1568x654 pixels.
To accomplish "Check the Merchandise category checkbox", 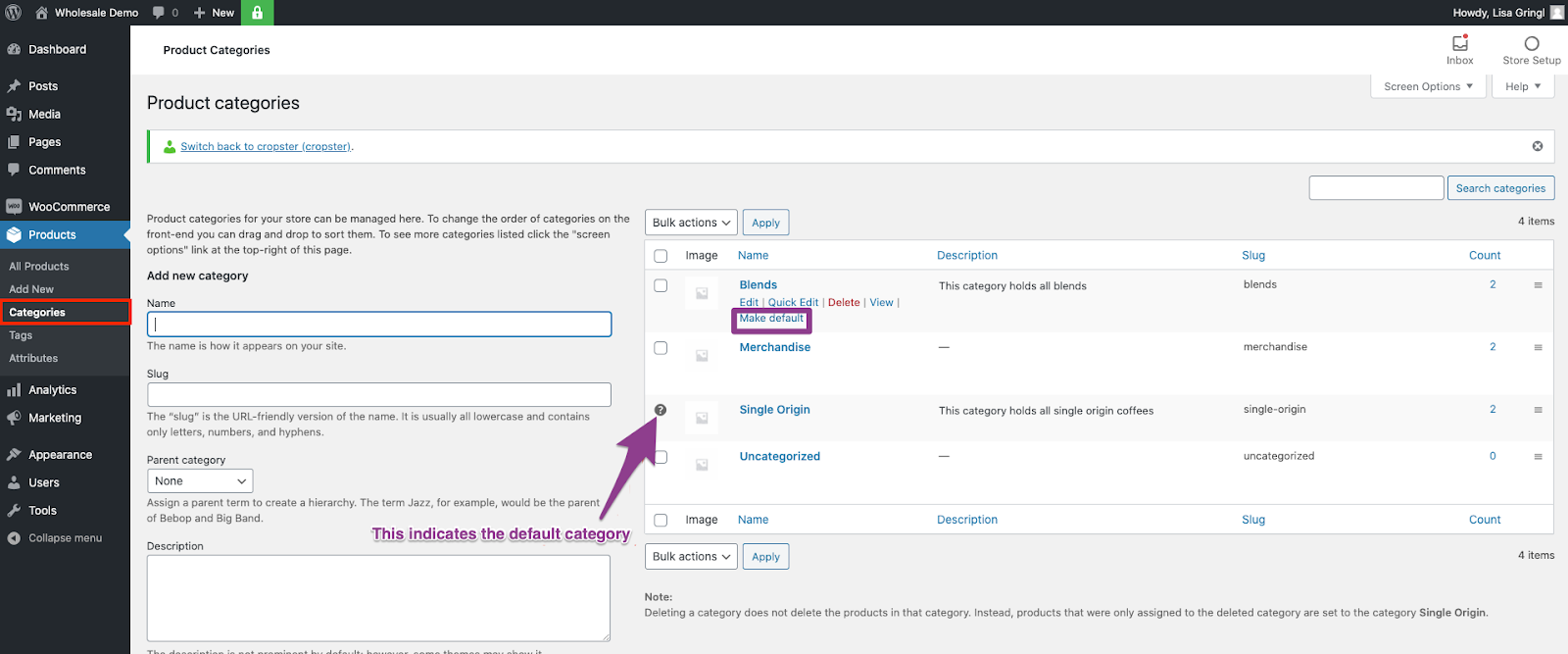I will pos(661,348).
